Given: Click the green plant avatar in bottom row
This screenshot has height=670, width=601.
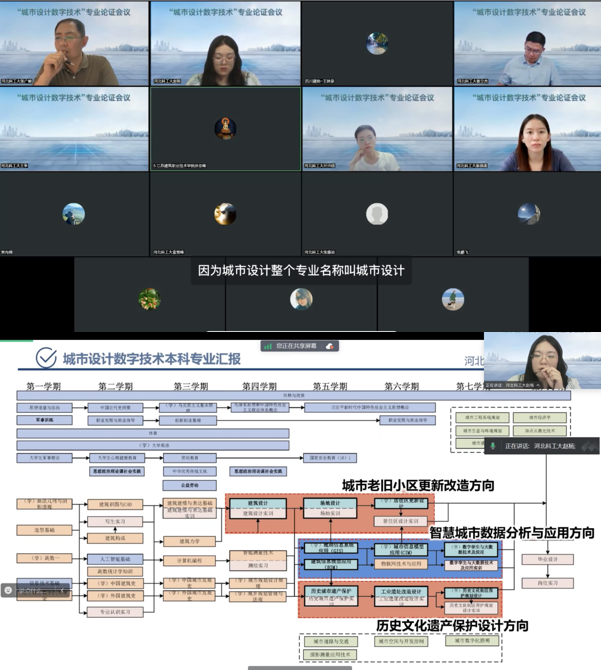Looking at the screenshot, I should [x=149, y=298].
